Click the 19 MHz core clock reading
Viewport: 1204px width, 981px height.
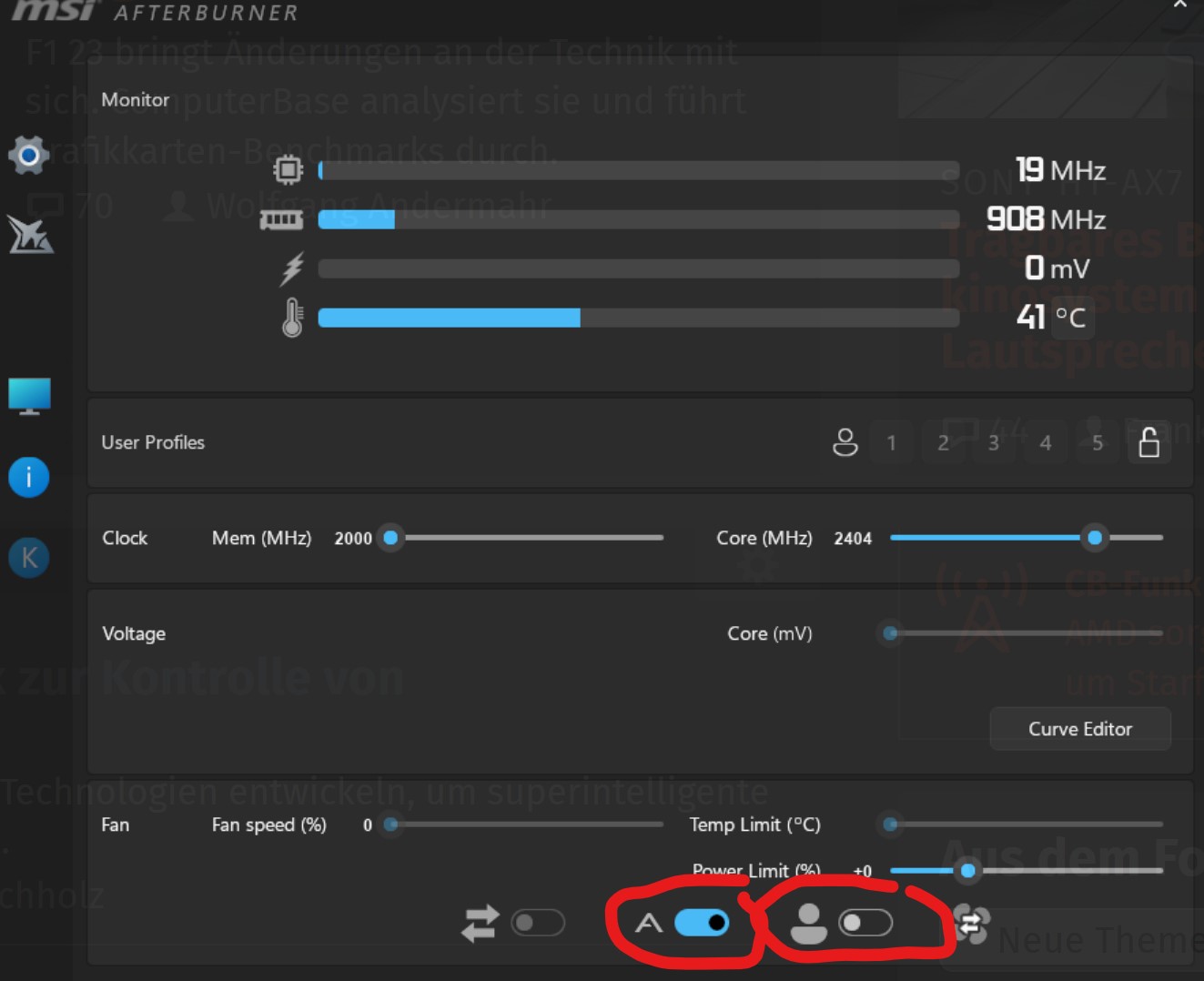pos(1060,170)
